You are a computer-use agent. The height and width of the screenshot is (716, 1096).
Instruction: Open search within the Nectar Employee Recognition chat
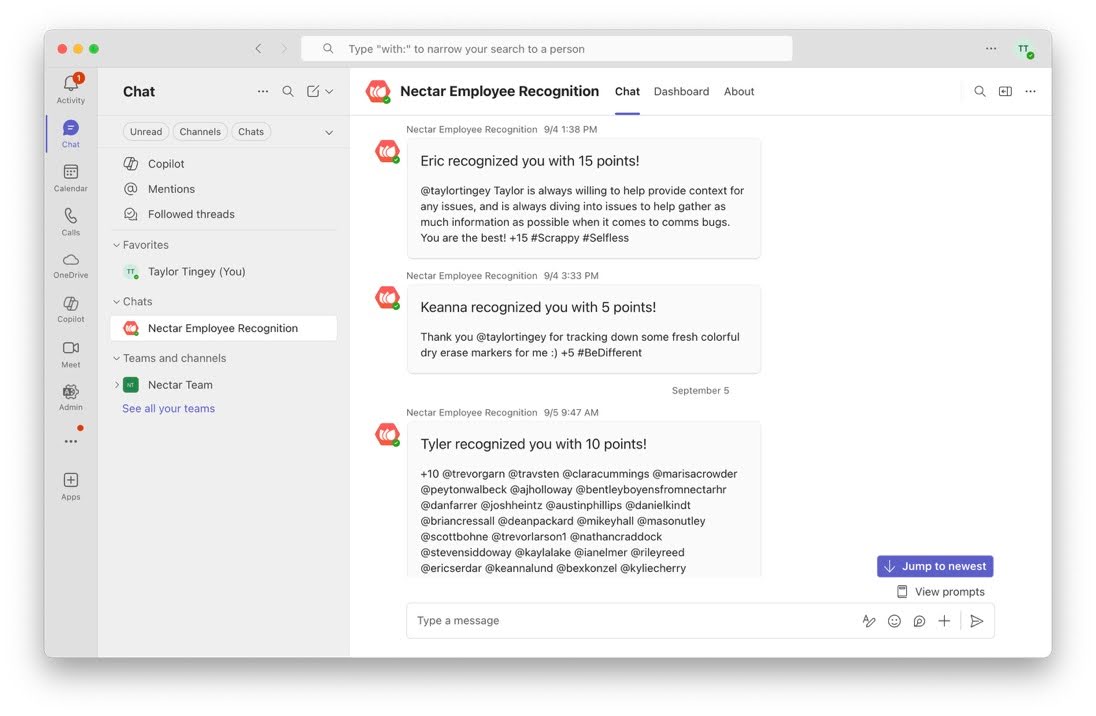click(x=979, y=90)
